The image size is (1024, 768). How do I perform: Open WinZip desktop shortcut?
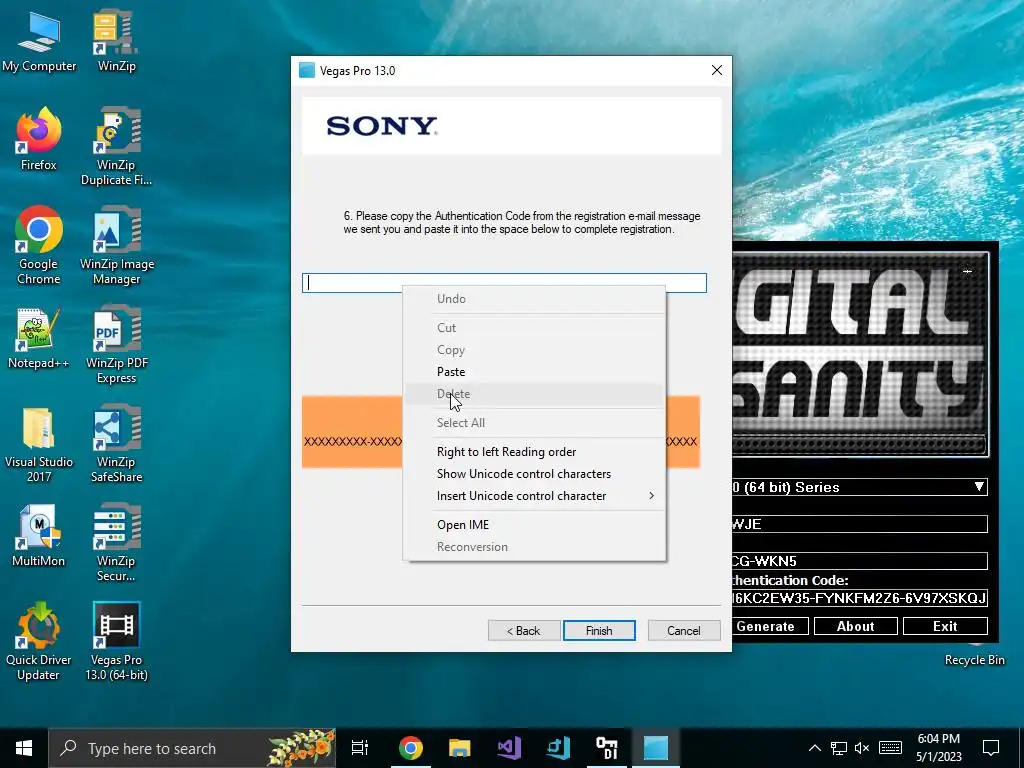(x=116, y=42)
